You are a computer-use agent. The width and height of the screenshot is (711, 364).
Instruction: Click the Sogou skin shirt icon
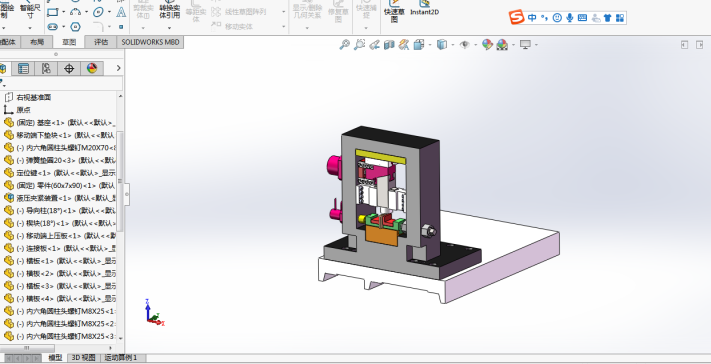pyautogui.click(x=608, y=18)
